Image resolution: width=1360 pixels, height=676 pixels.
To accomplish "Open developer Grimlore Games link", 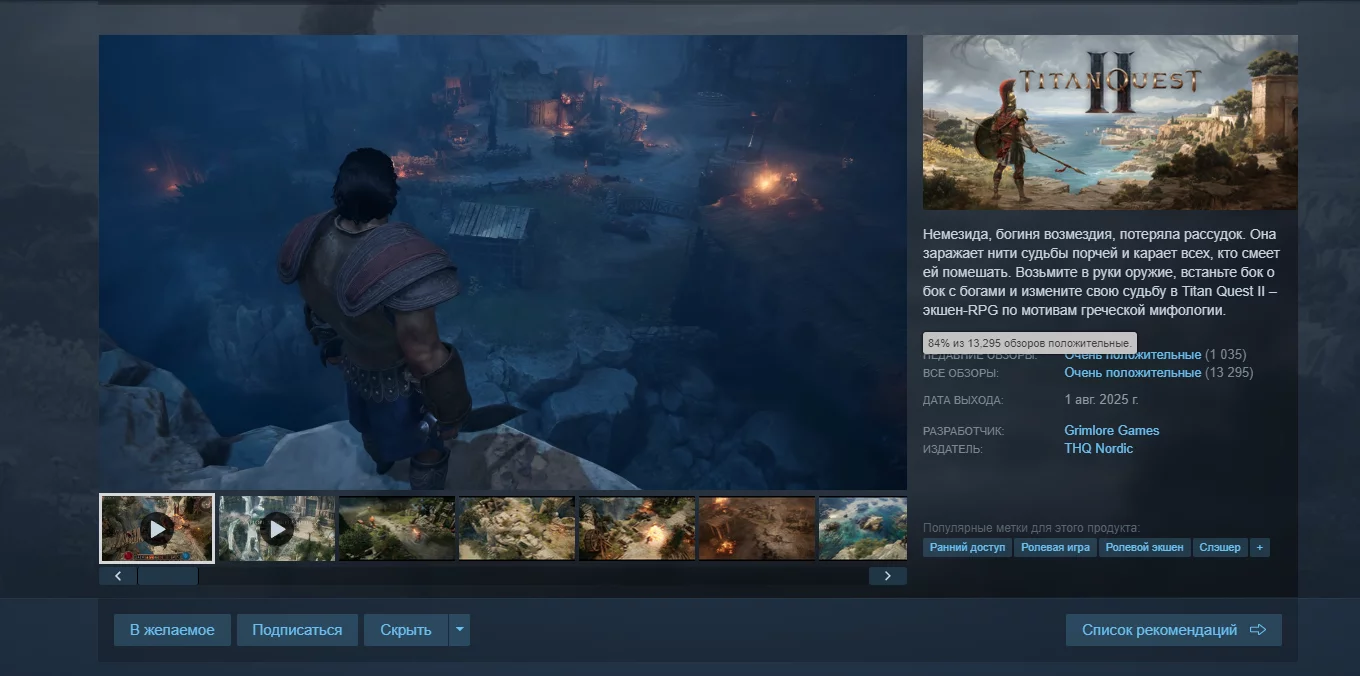I will [1112, 431].
